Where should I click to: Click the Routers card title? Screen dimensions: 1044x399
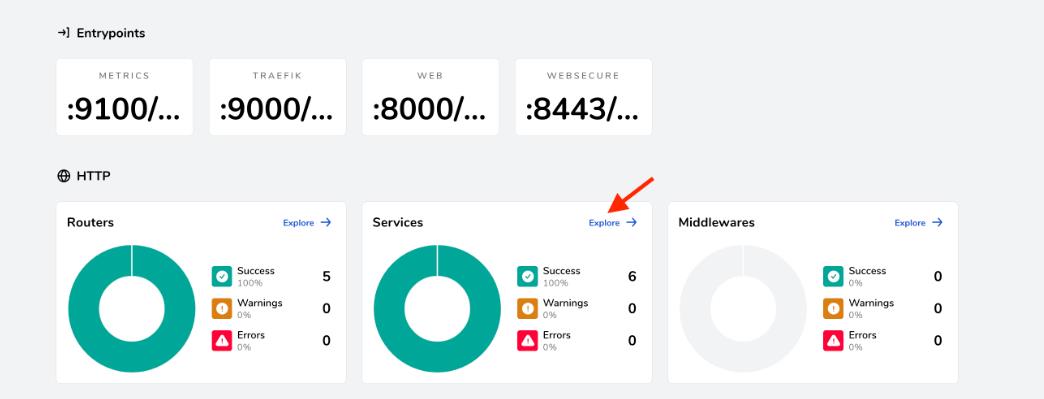click(91, 222)
